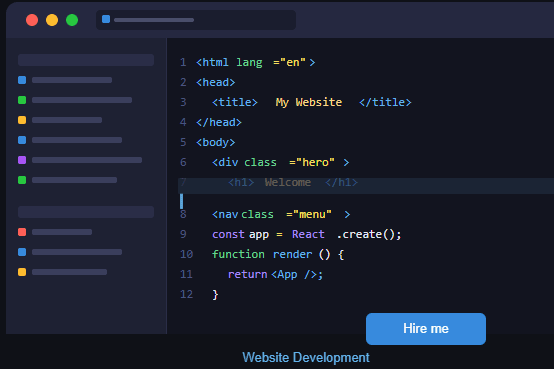This screenshot has width=554, height=369.
Task: Click the code line "<html lang="en">"
Action: [x=255, y=63]
